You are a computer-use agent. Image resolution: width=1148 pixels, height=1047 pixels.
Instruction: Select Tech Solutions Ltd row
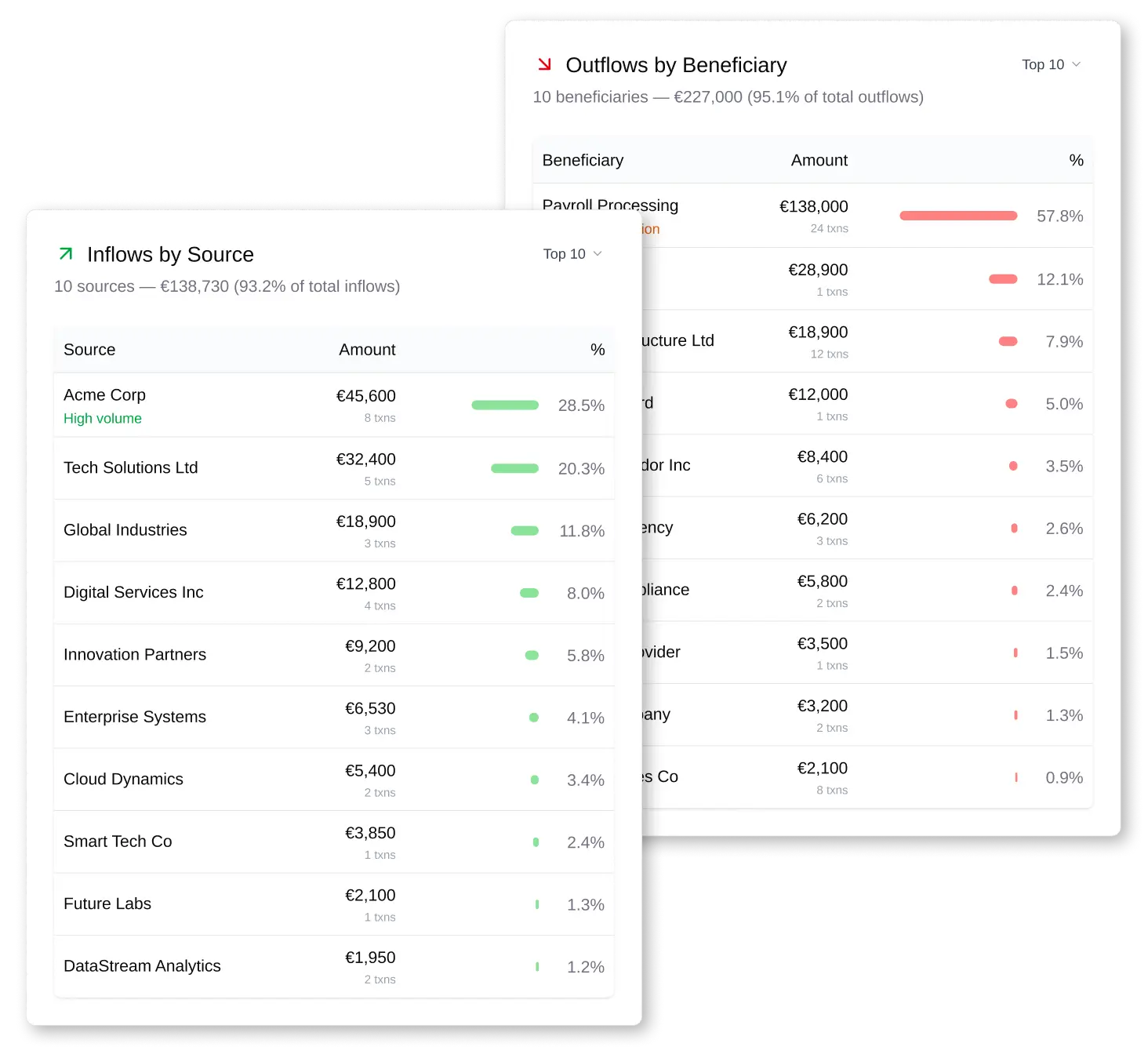(334, 468)
